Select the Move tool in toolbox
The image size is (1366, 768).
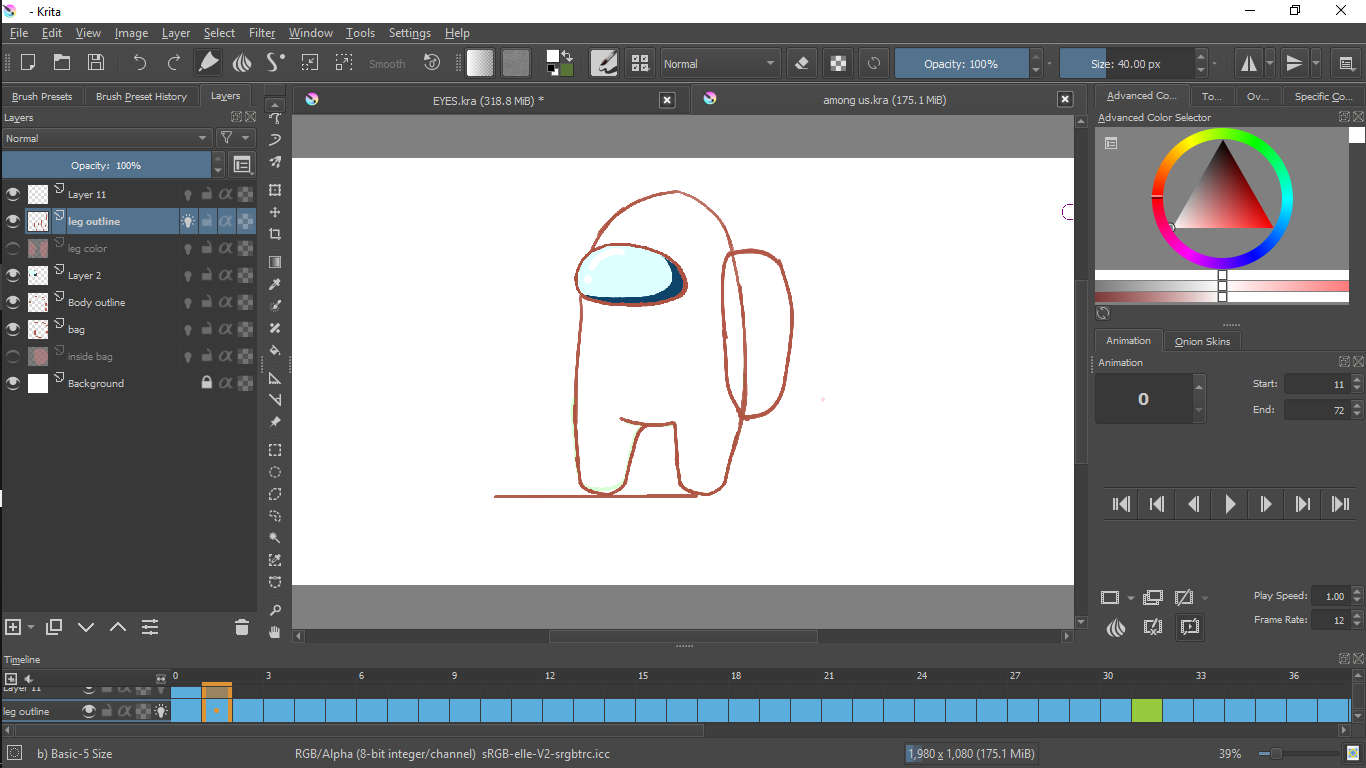pyautogui.click(x=275, y=212)
